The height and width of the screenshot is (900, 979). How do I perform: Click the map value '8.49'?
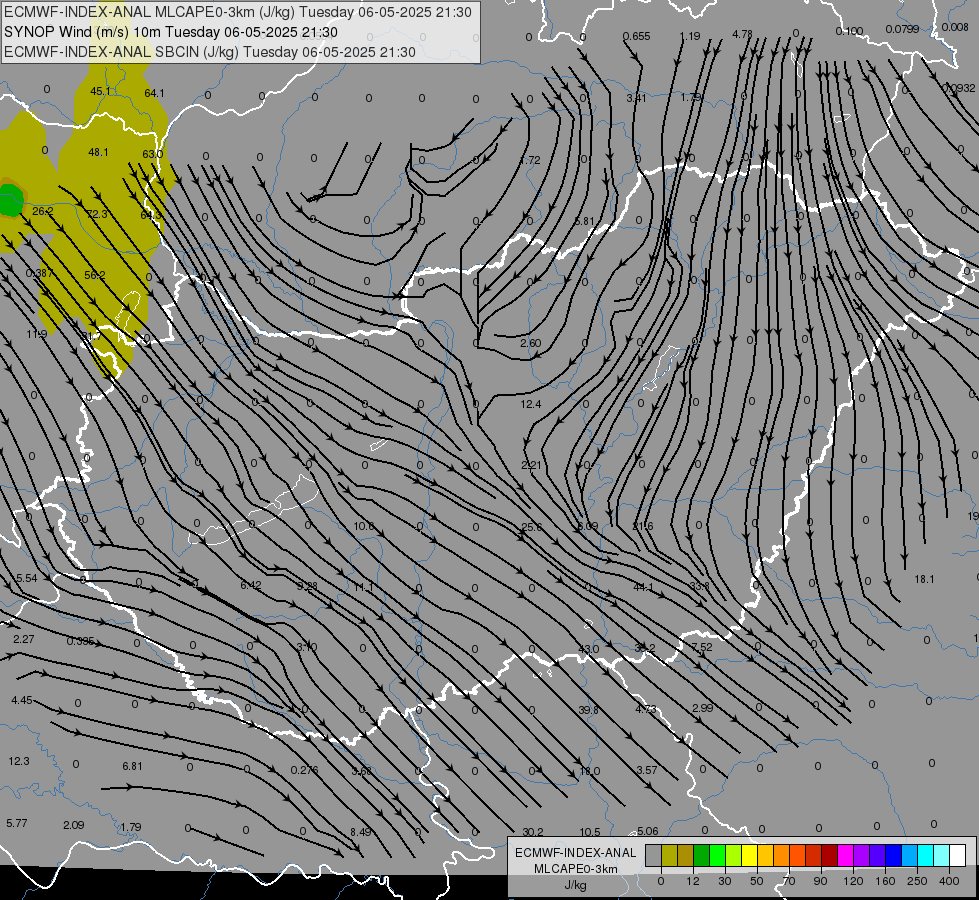tap(361, 832)
